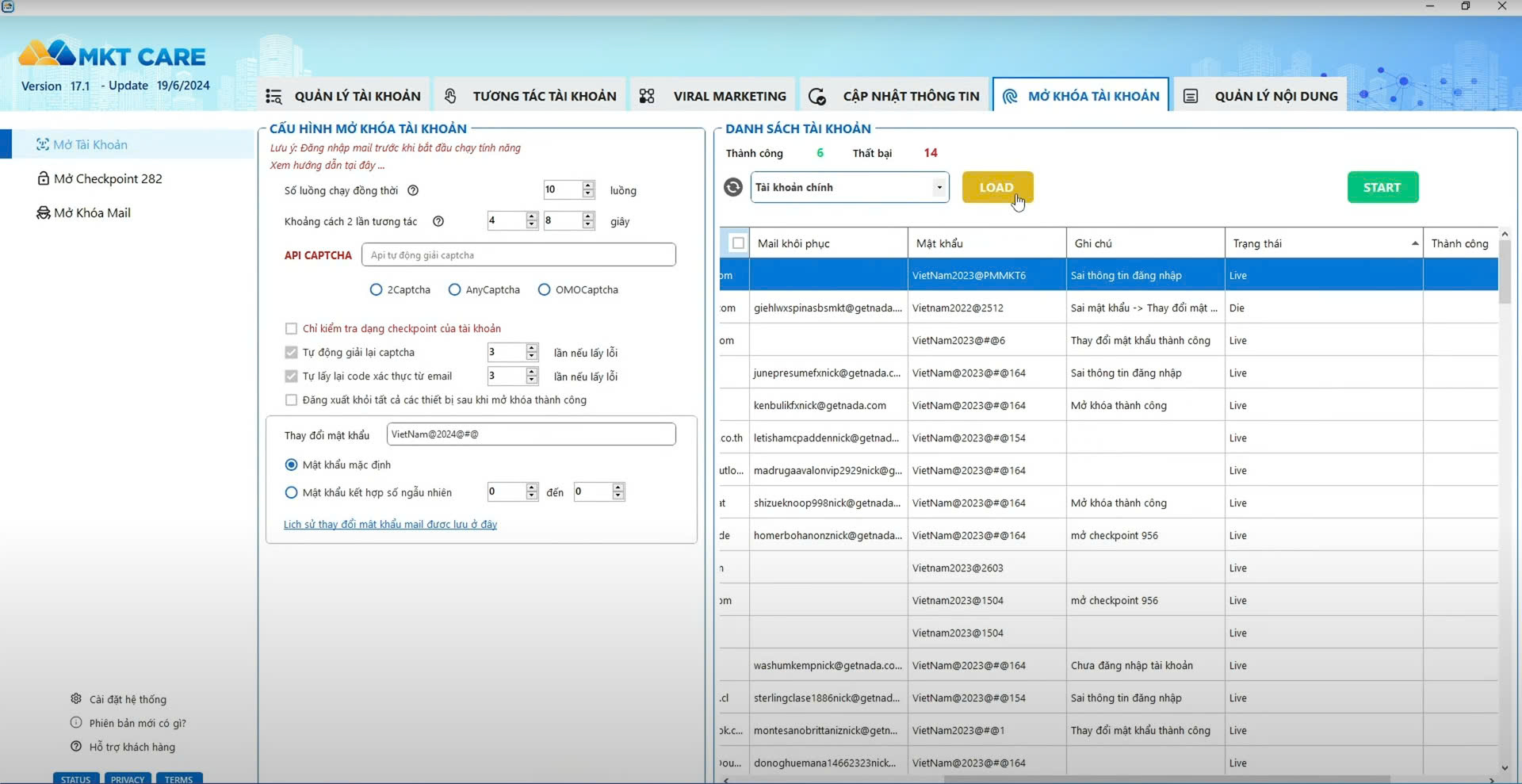Click the Tương tác tài khoản touch icon
Image resolution: width=1522 pixels, height=784 pixels.
tap(450, 96)
